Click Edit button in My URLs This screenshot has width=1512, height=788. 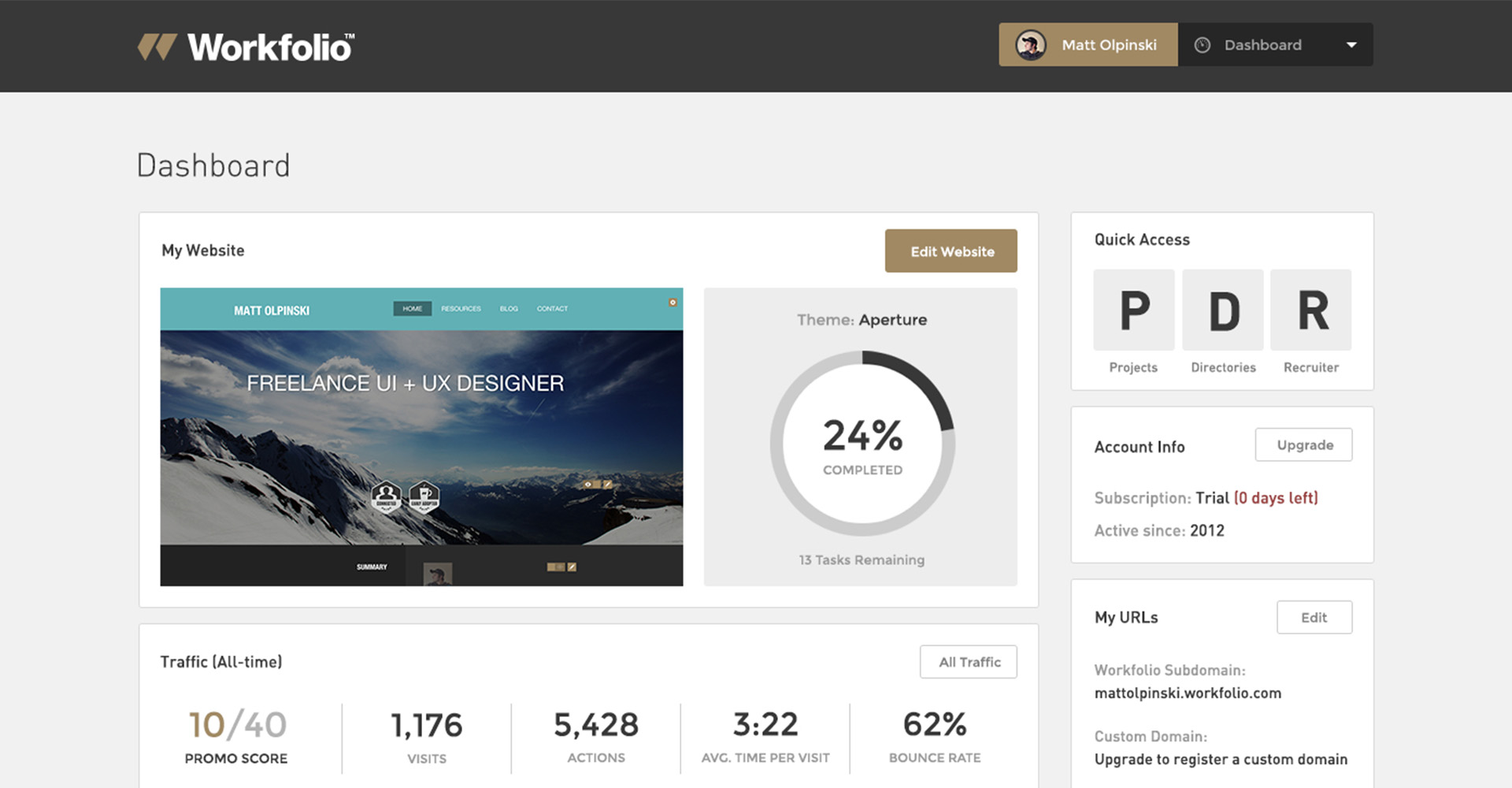point(1314,618)
